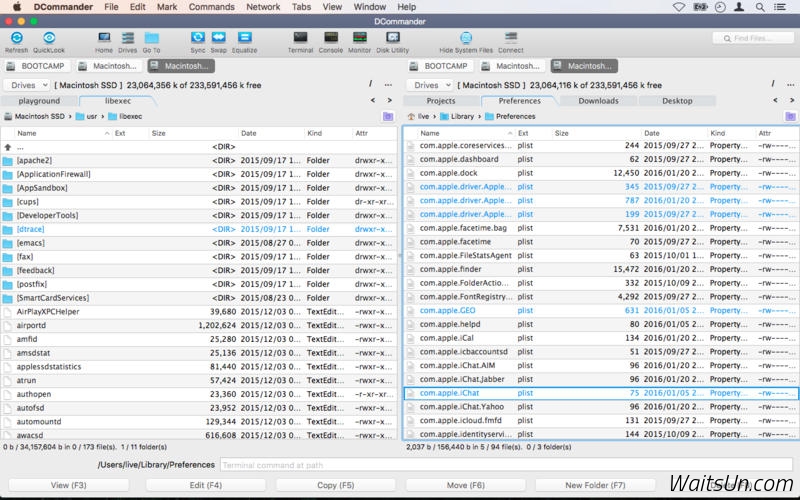Image resolution: width=800 pixels, height=500 pixels.
Task: Click usr in left path breadcrumb
Action: coord(87,116)
